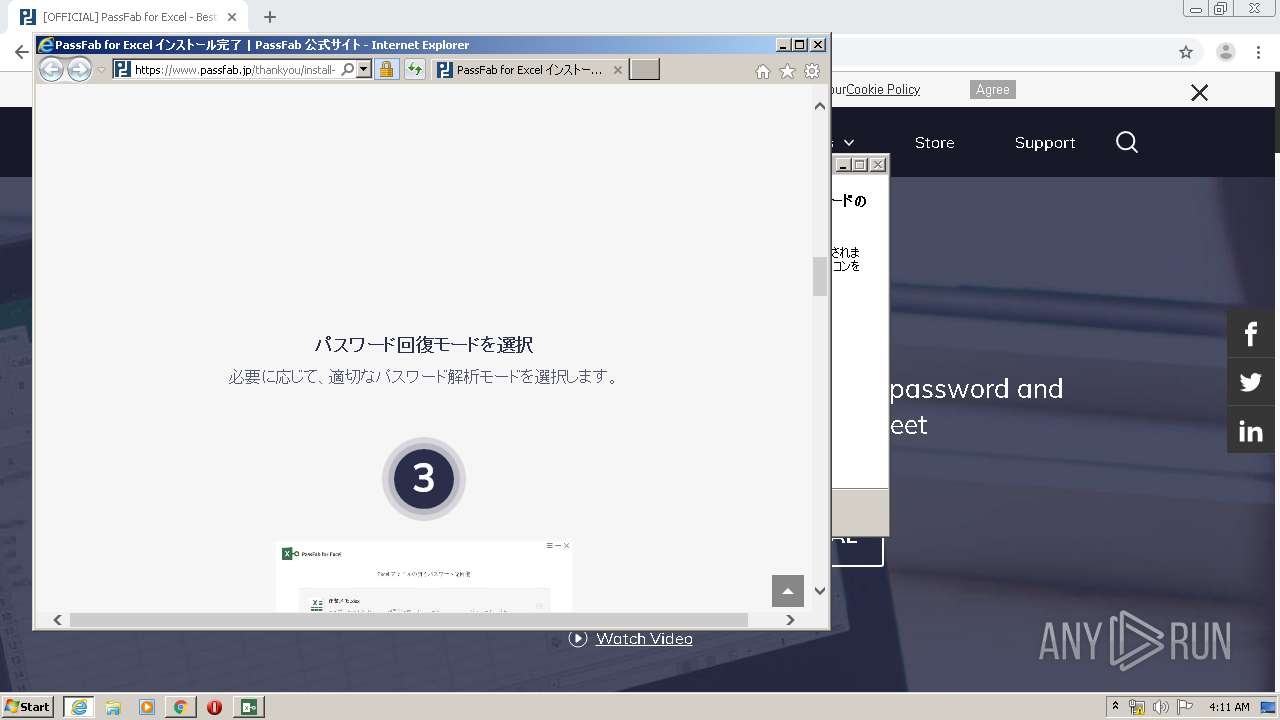Click the IE vertical scrollbar up arrow
Screen dimensions: 1280x720
tap(820, 106)
